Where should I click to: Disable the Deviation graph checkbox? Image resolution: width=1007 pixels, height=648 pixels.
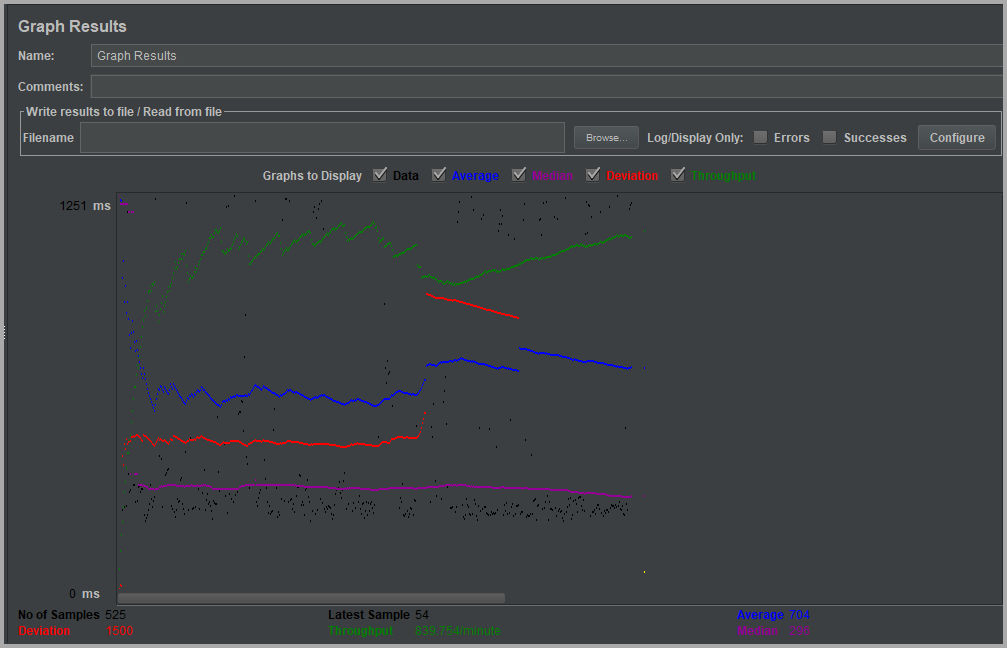pyautogui.click(x=593, y=175)
